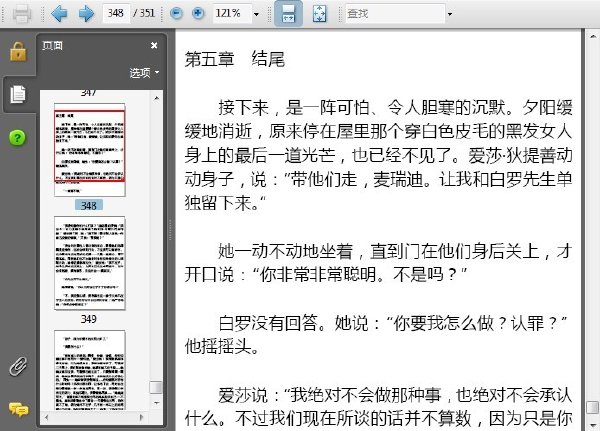
Task: Open the page thumbnails panel icon
Action: (18, 94)
